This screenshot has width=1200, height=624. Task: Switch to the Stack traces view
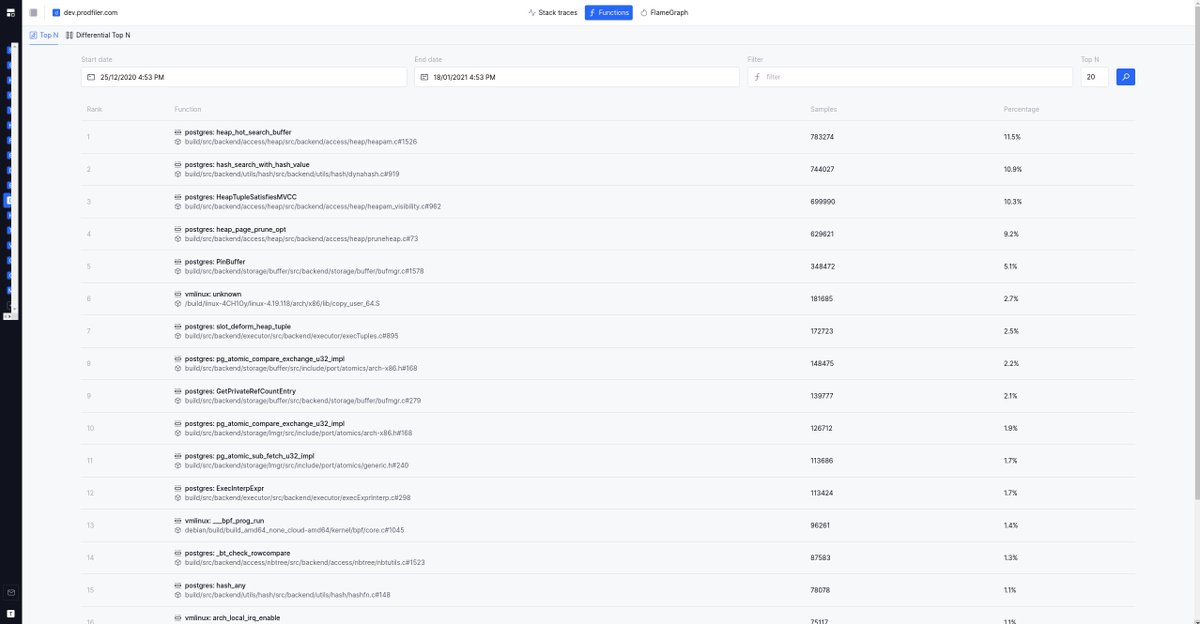[x=552, y=13]
